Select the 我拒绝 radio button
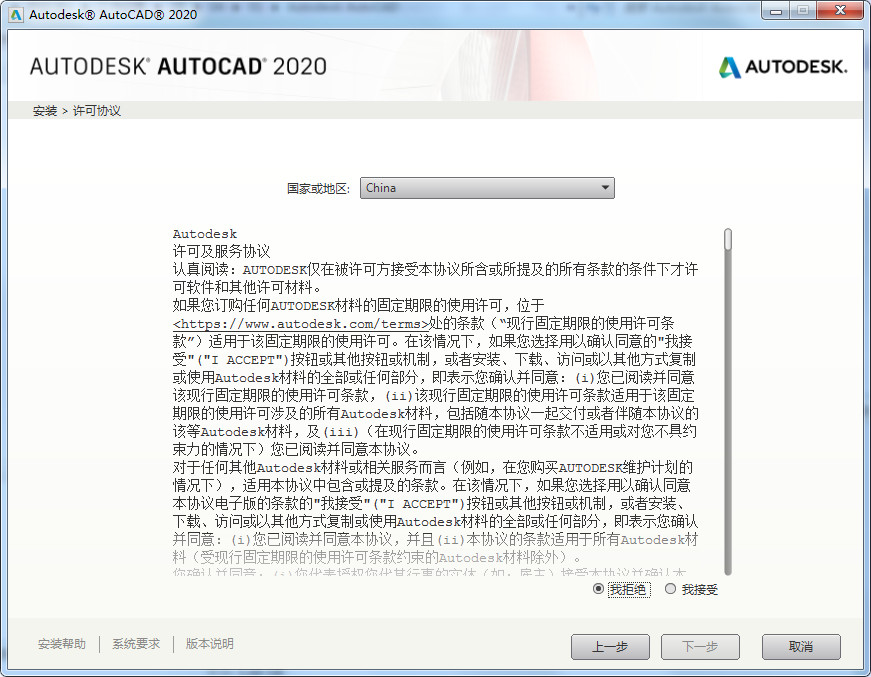This screenshot has height=677, width=871. (597, 589)
